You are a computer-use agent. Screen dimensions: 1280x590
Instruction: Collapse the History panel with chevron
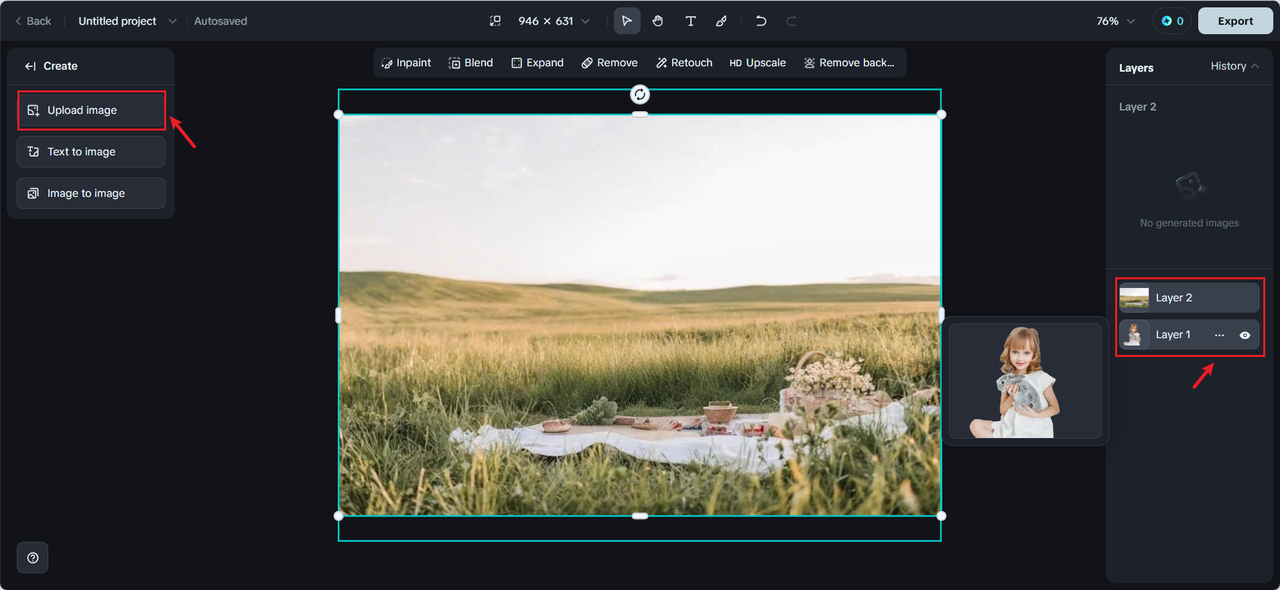[x=1255, y=66]
